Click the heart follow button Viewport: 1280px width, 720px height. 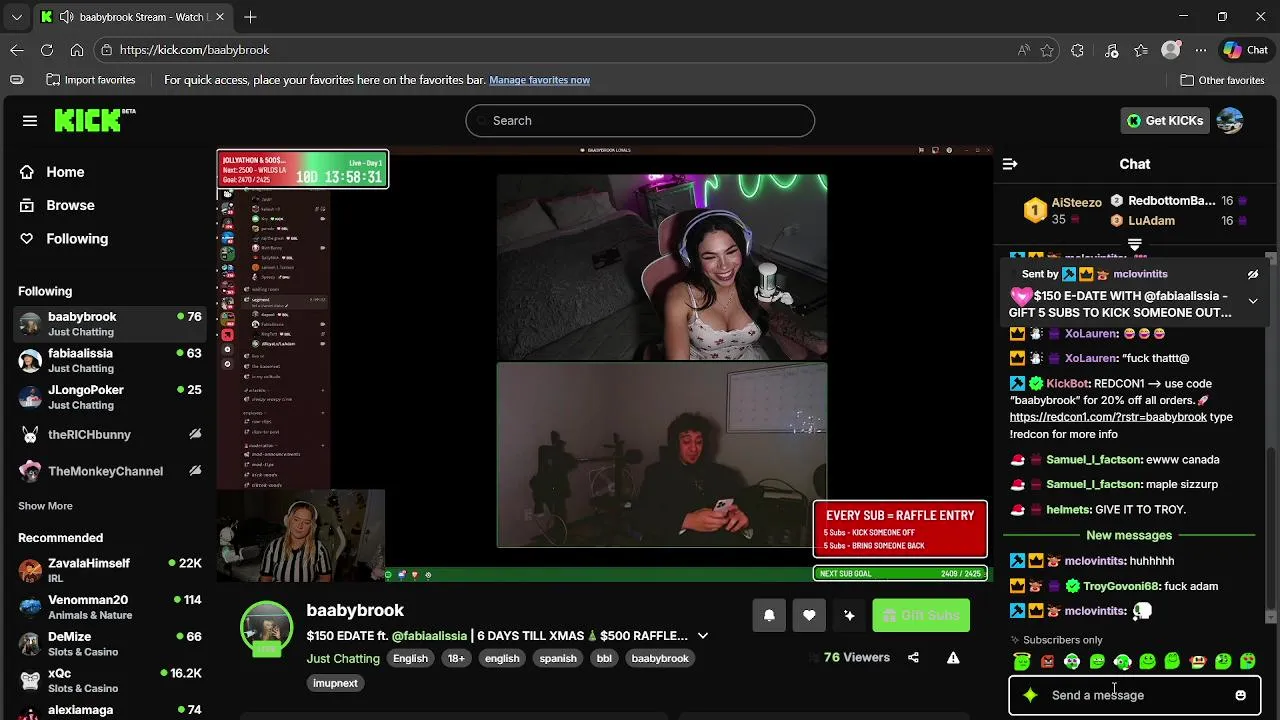[809, 615]
